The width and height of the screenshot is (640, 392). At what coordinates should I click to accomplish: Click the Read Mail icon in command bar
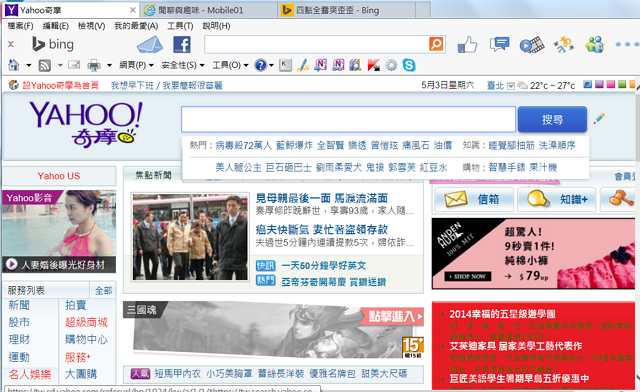(x=74, y=65)
